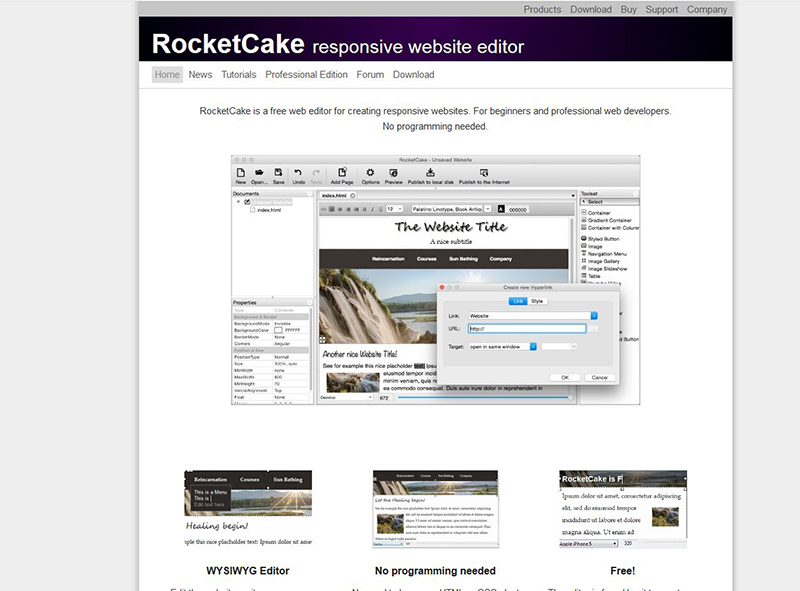Select the Navigation Menu tool
800x591 pixels.
[604, 254]
